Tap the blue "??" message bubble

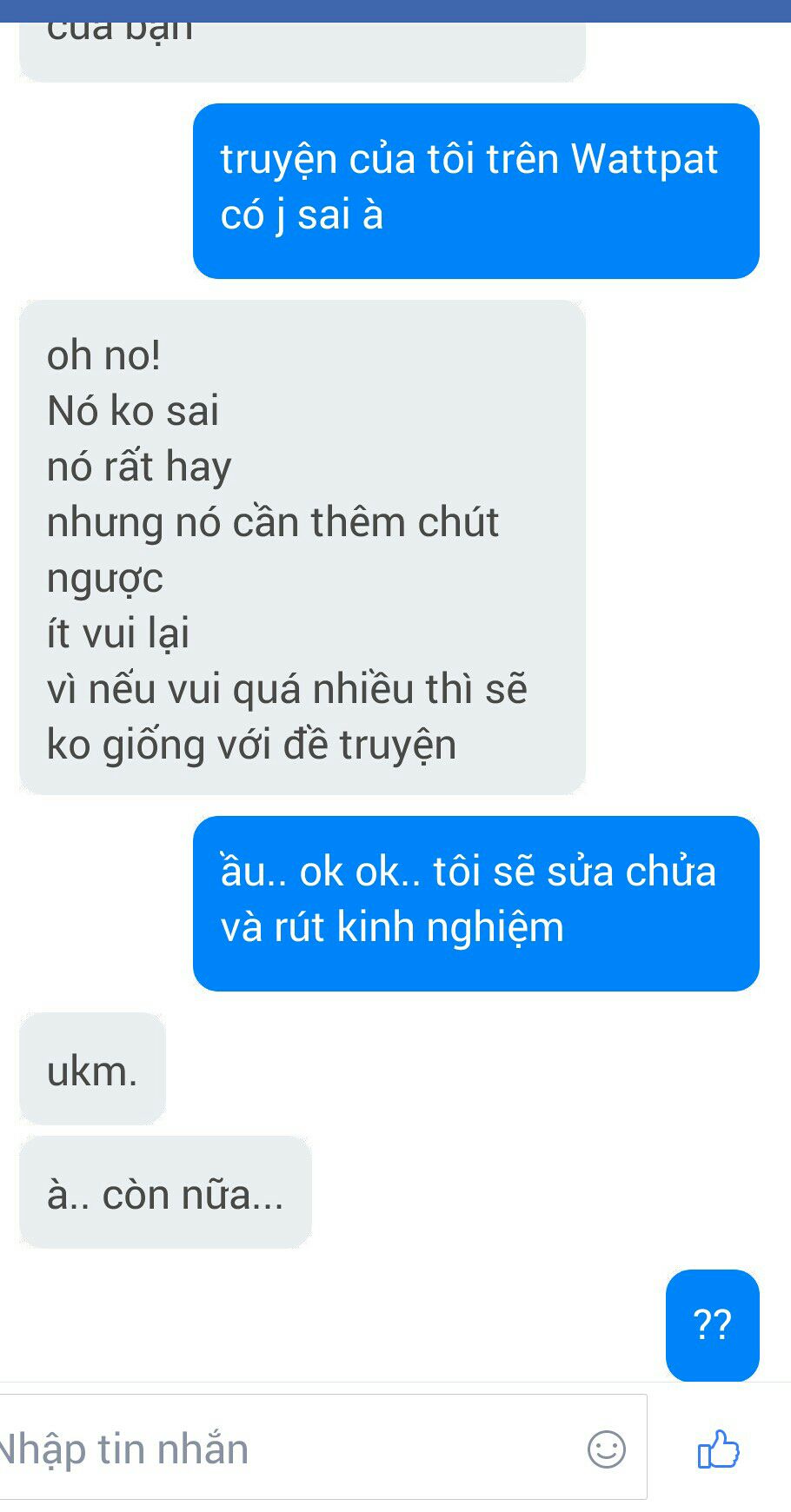pos(713,1325)
